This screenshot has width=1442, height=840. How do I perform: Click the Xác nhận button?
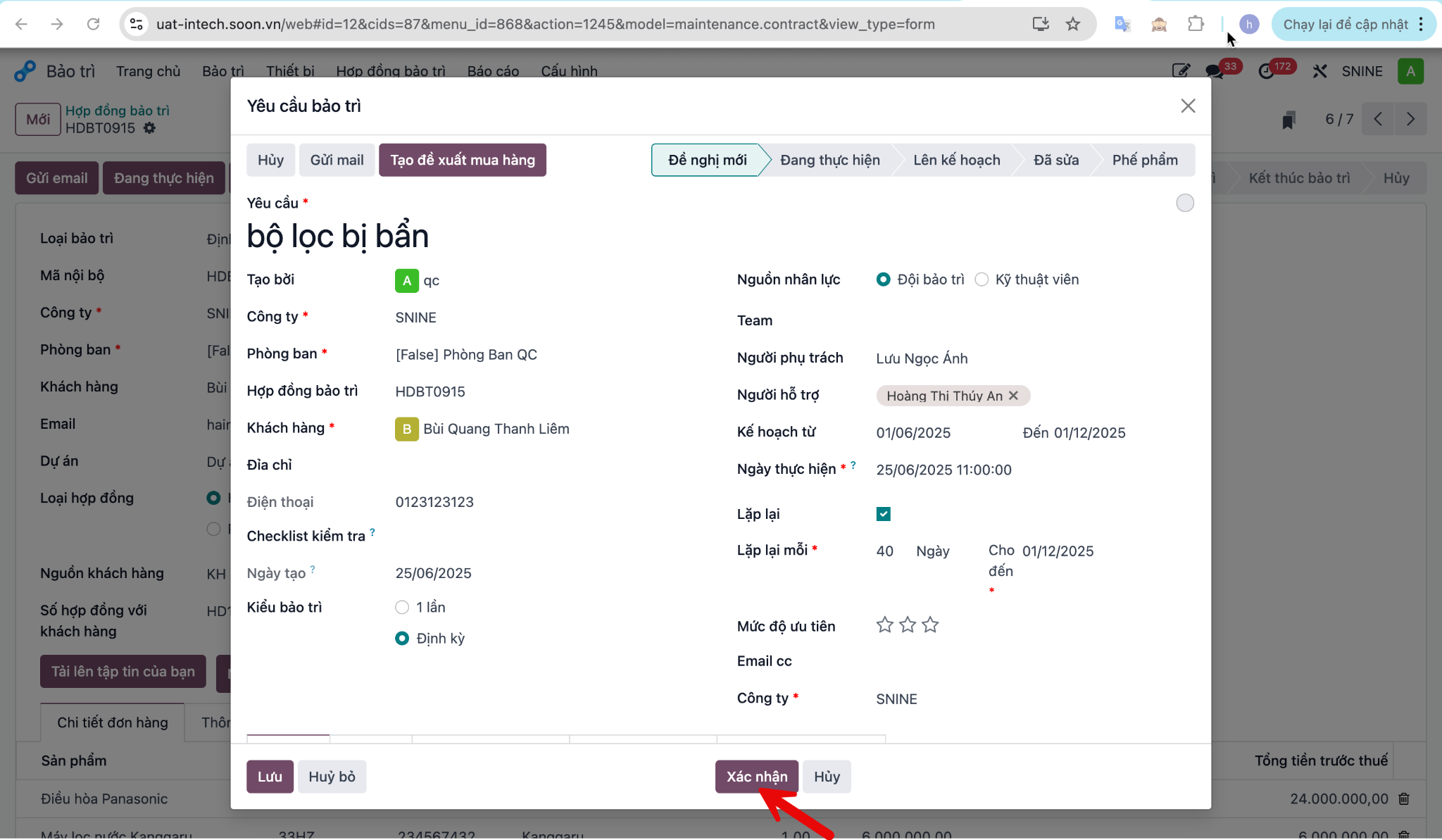pyautogui.click(x=757, y=777)
